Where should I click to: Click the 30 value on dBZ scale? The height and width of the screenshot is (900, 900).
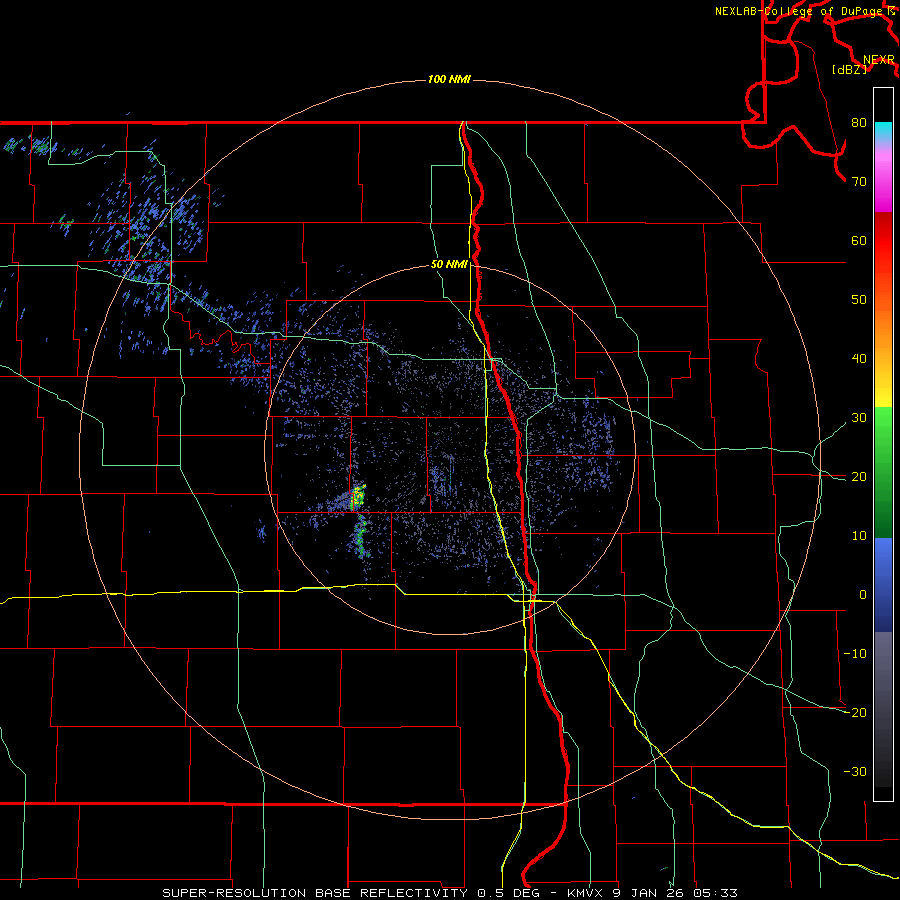(859, 418)
